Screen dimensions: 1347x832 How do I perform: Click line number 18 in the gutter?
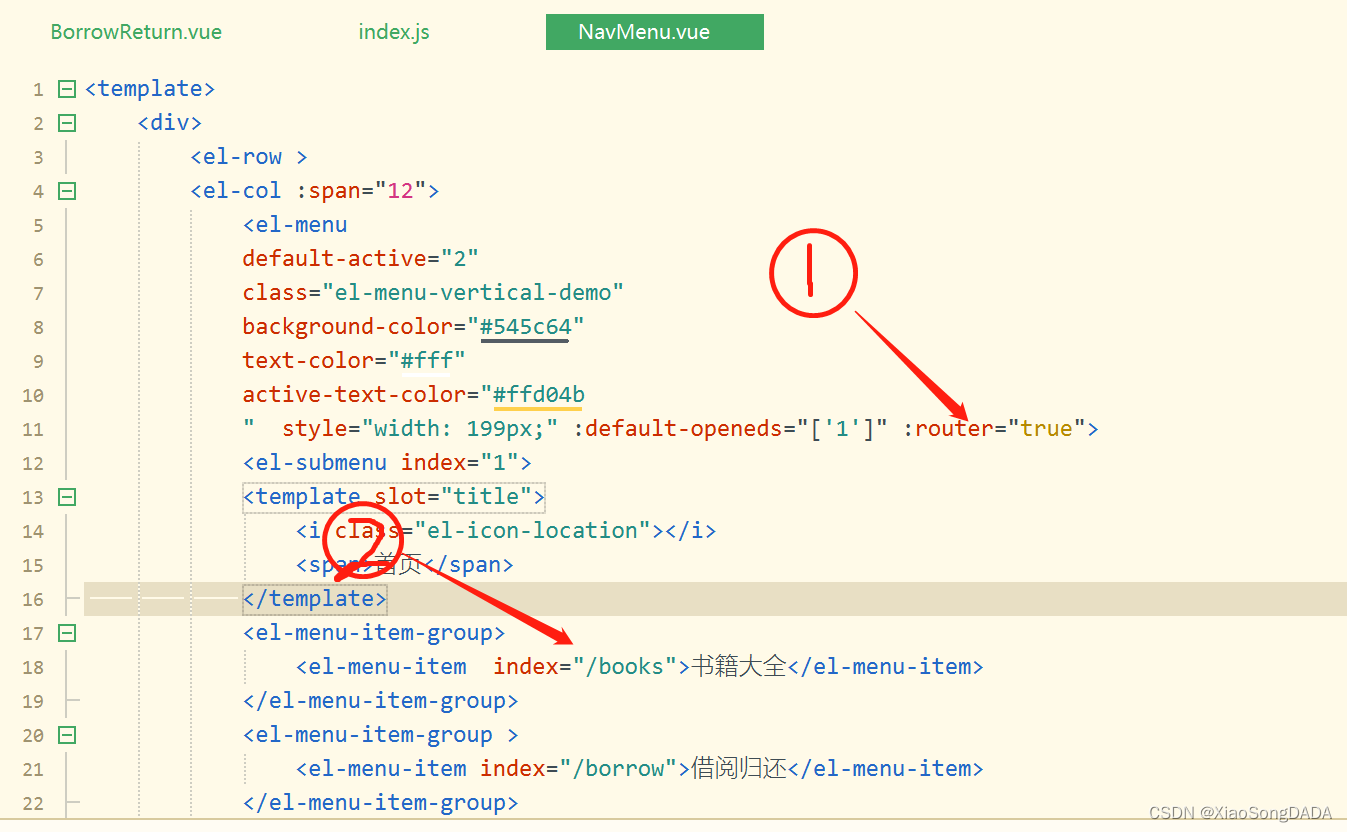[x=33, y=667]
